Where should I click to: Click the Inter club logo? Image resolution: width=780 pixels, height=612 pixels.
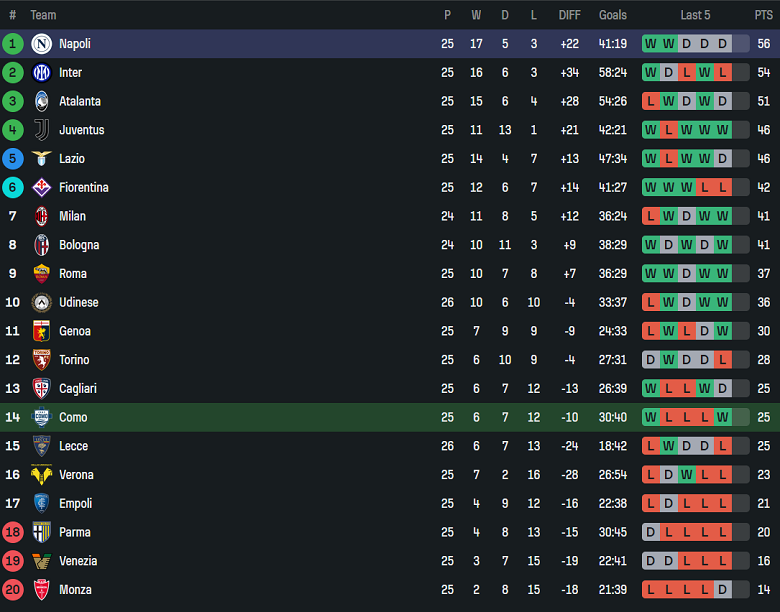click(41, 73)
